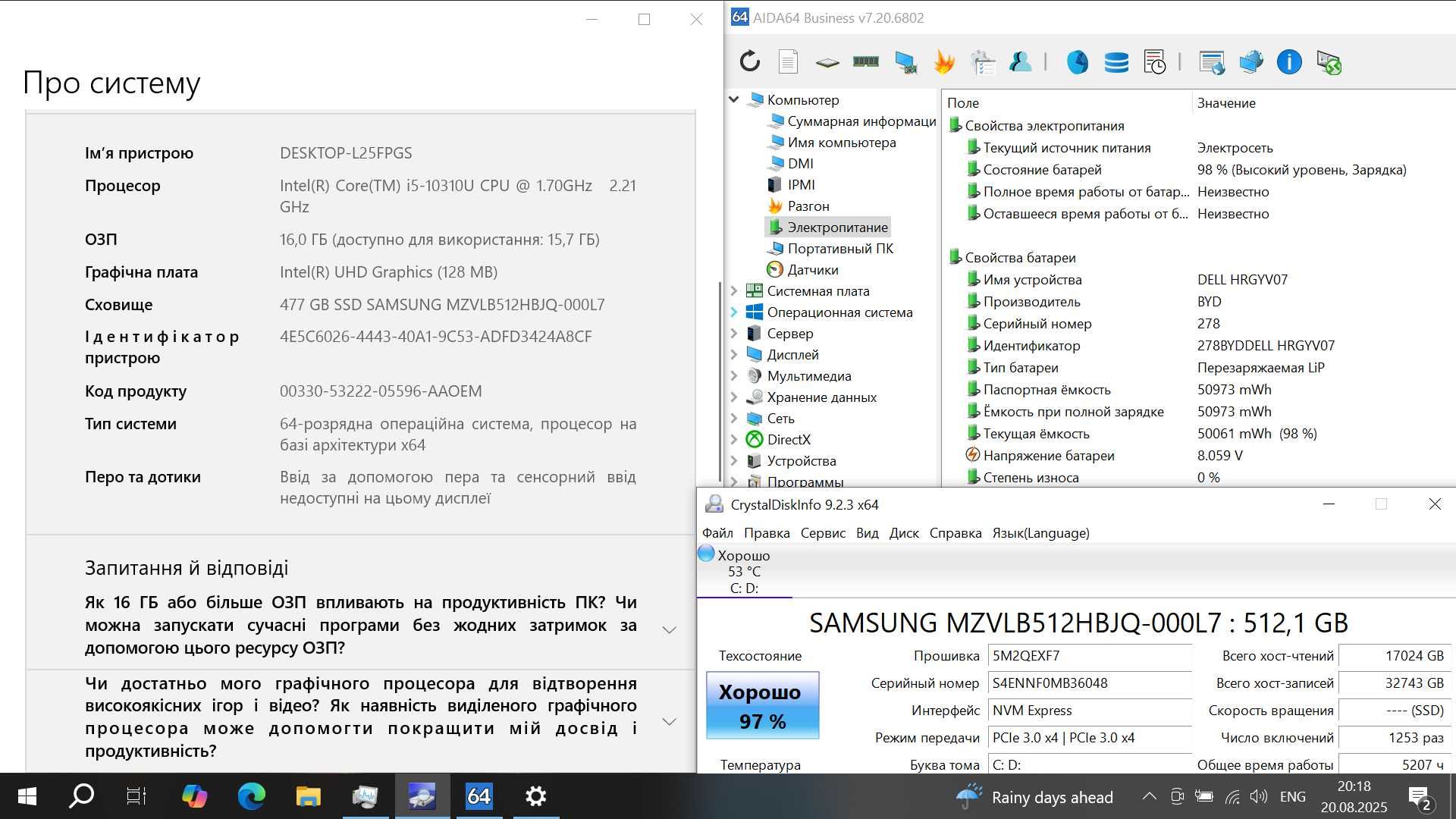
Task: Click the blue health status circle in CrystalDiskInfo
Action: 706,554
